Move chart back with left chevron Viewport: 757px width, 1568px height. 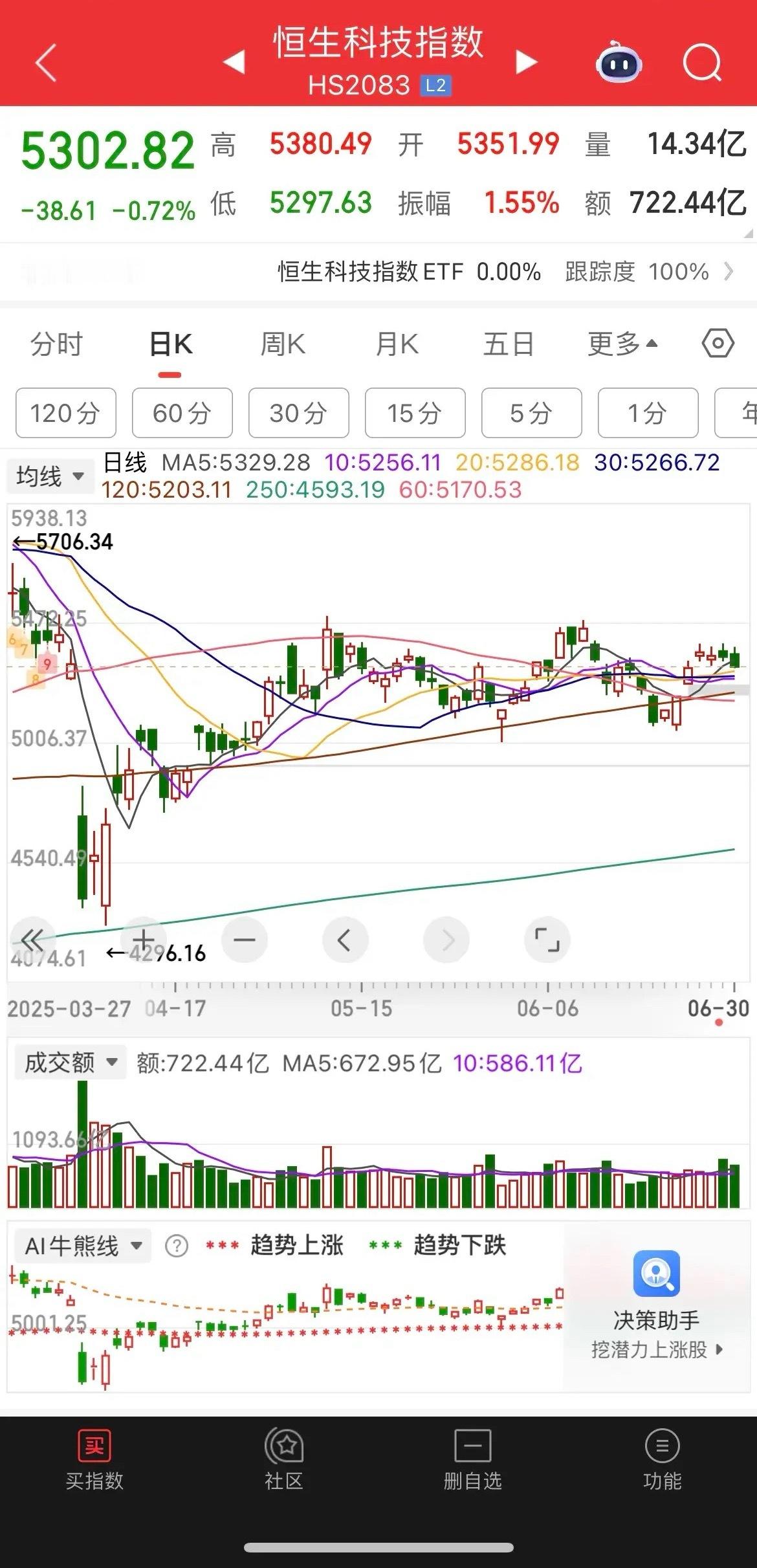pos(345,939)
